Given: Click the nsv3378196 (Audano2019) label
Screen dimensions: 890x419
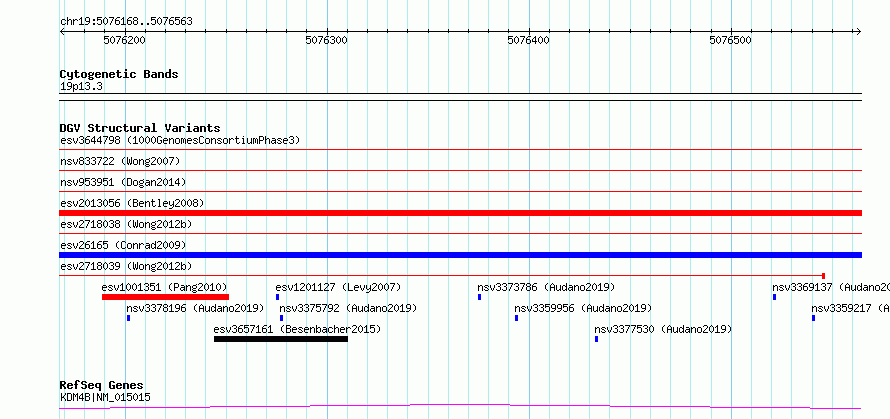Looking at the screenshot, I should 195,308.
